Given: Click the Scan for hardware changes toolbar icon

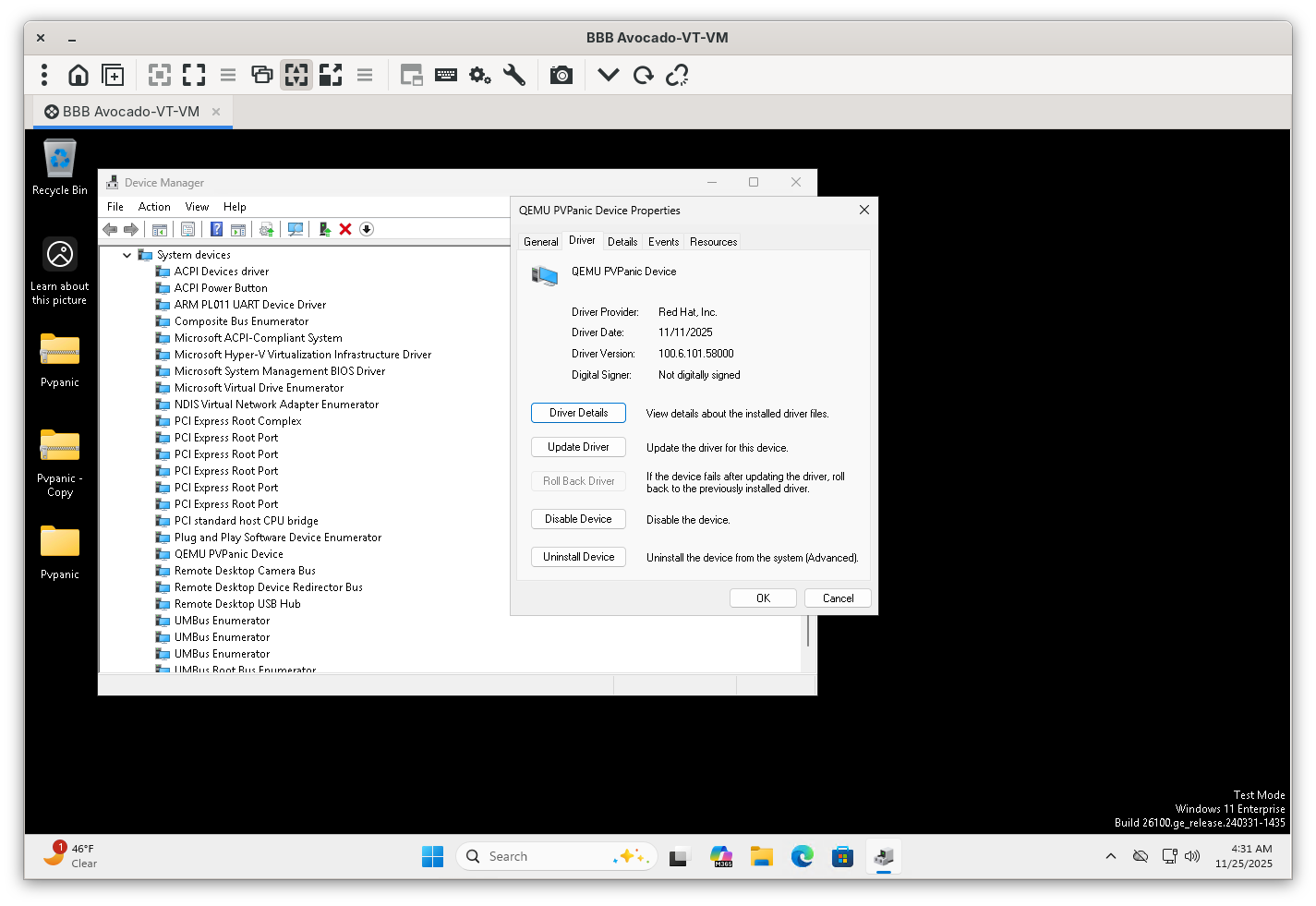Looking at the screenshot, I should [296, 229].
